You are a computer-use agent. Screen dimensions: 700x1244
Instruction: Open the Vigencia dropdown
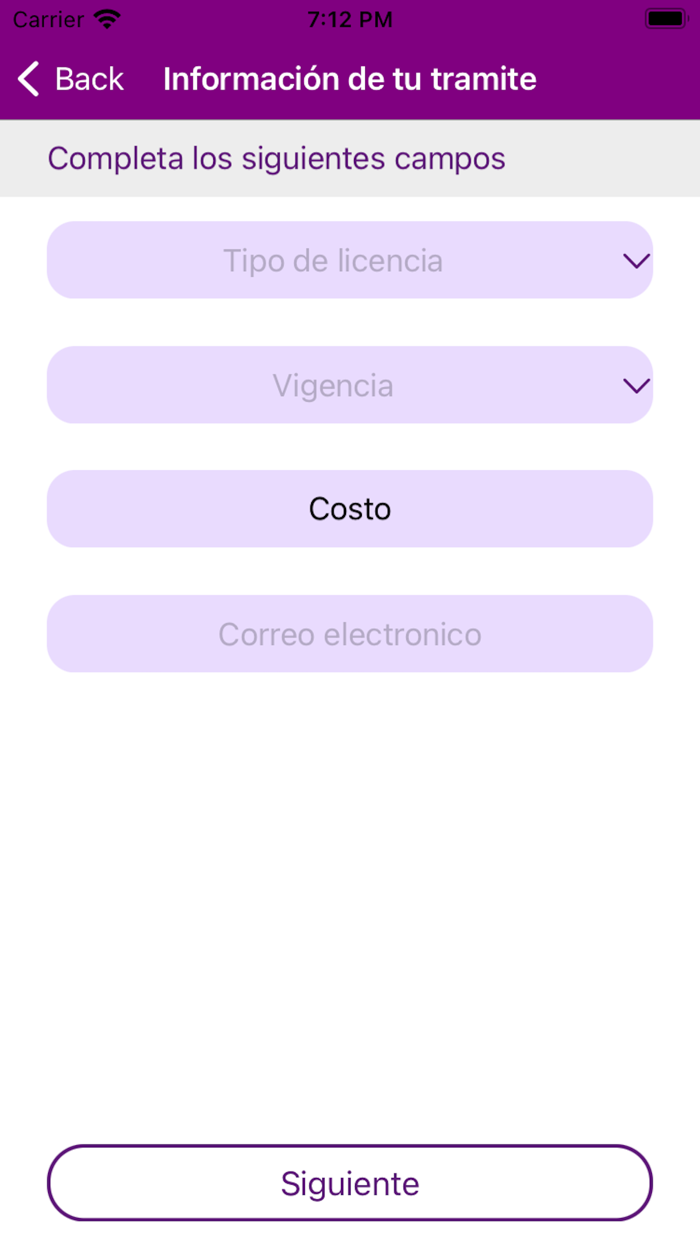pos(350,385)
